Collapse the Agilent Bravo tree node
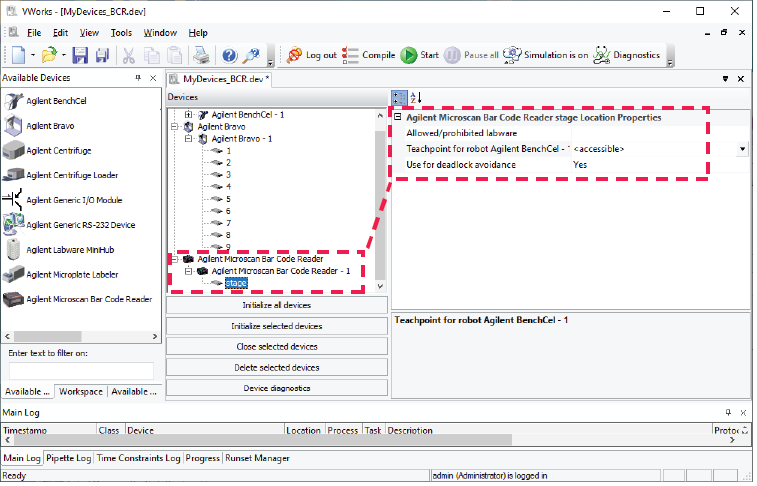Screen dimensions: 757x486 point(175,127)
